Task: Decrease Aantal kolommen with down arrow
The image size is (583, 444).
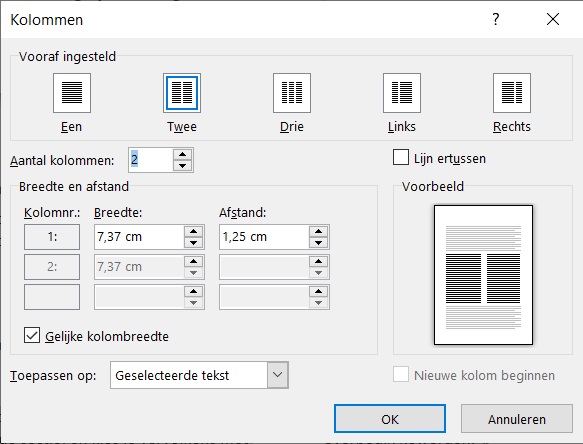Action: [183, 165]
